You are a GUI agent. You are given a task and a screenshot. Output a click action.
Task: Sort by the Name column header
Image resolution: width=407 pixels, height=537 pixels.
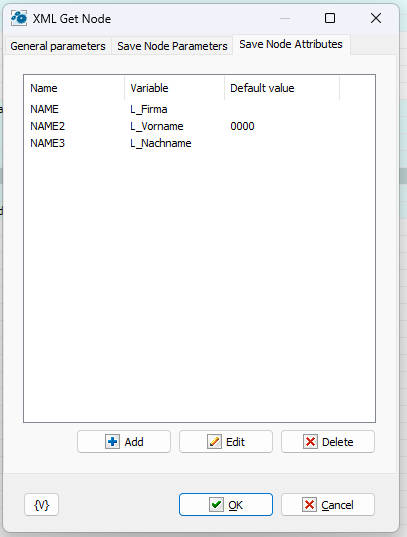(74, 88)
